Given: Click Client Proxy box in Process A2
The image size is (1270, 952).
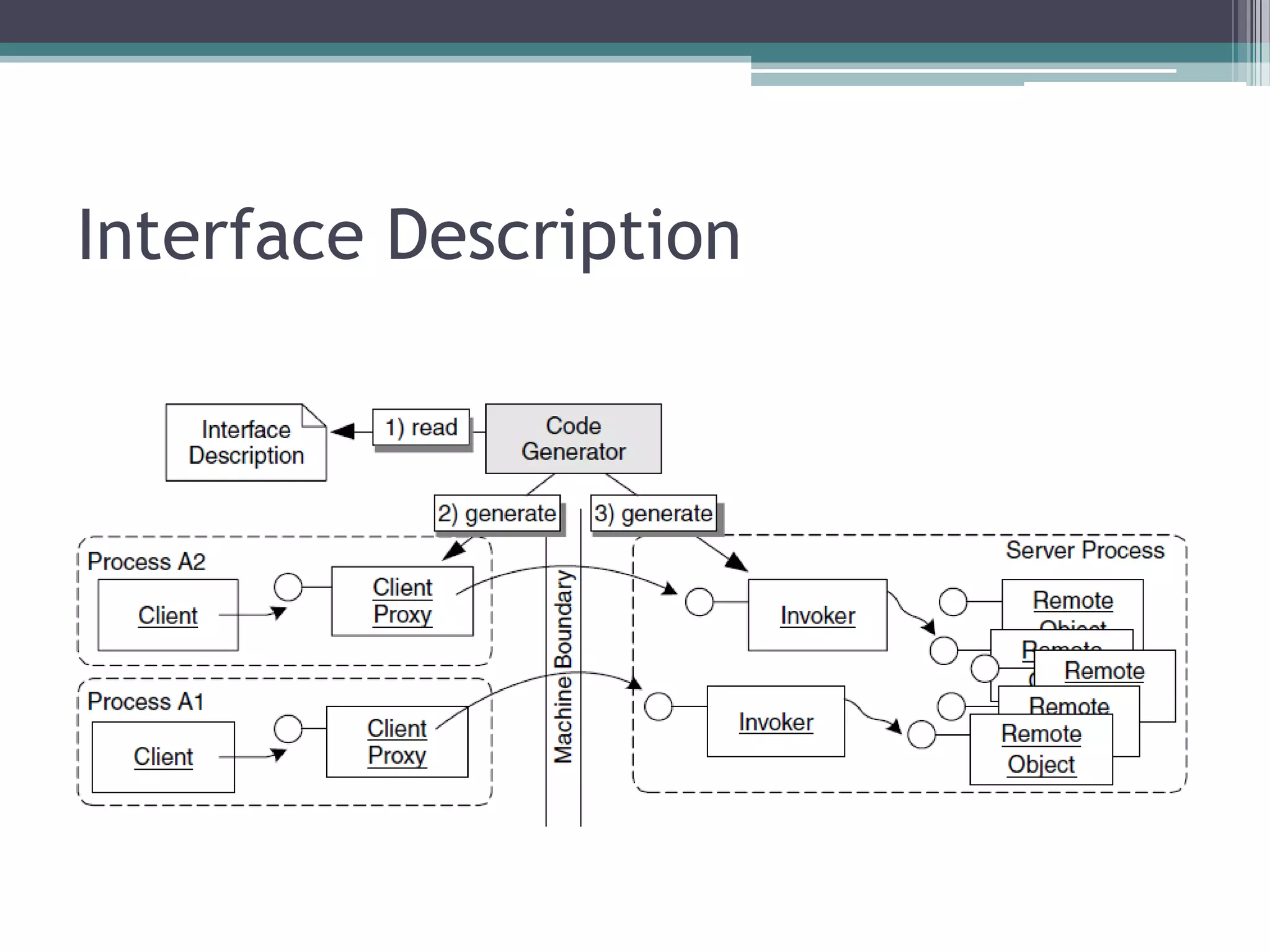Looking at the screenshot, I should [x=402, y=601].
